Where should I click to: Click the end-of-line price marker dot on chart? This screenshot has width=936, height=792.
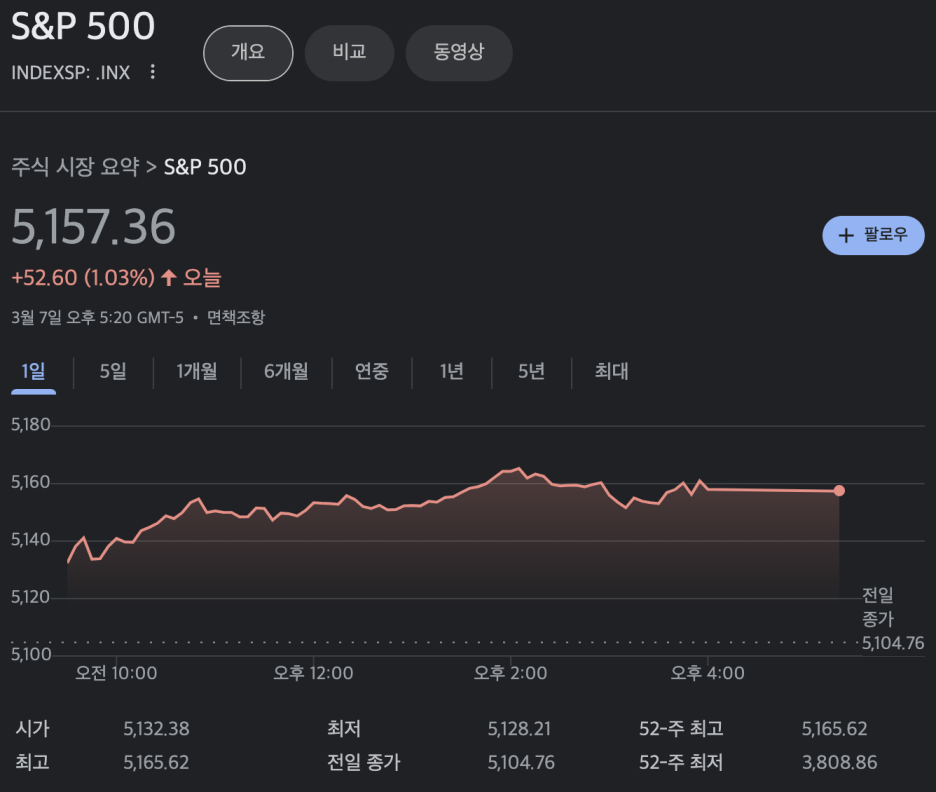(x=839, y=491)
